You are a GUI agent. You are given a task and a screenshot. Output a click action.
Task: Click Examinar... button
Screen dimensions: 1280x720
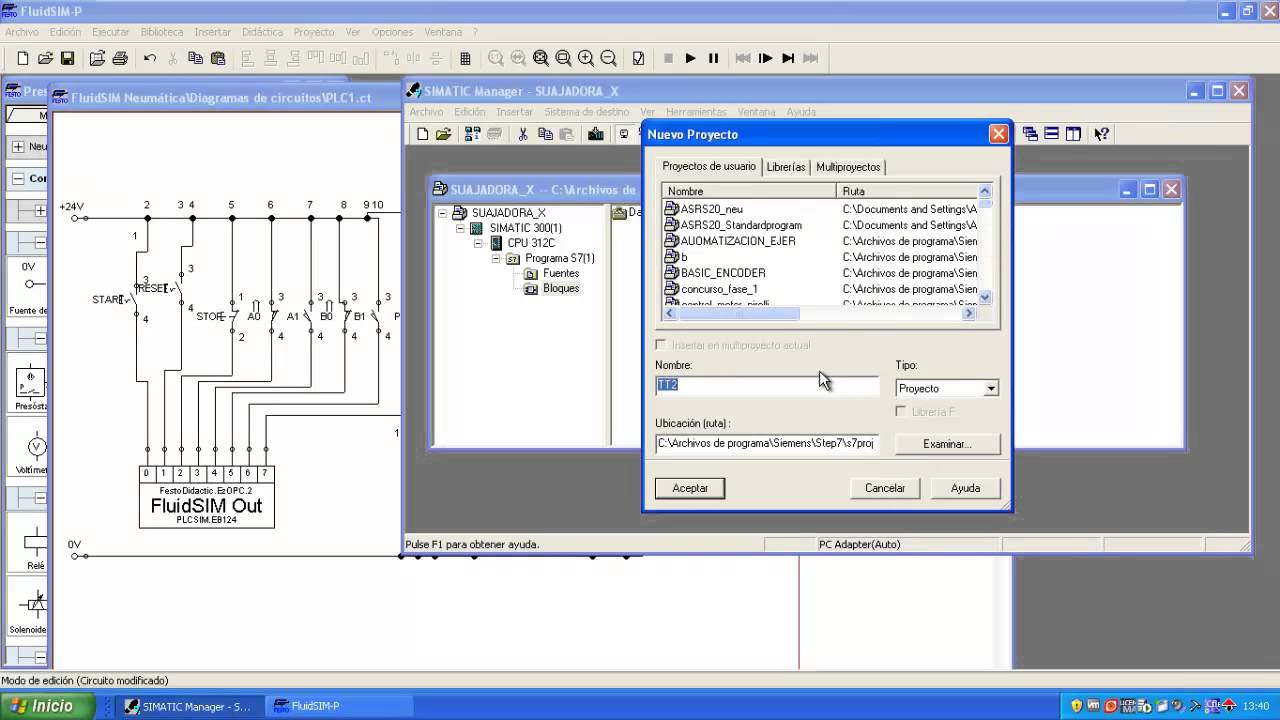coord(947,444)
